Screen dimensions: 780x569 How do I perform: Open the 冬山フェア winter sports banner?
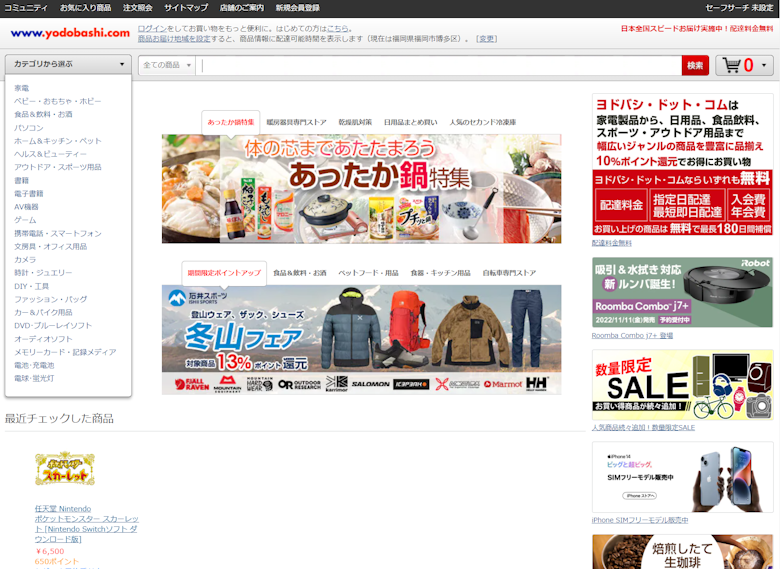[x=362, y=340]
